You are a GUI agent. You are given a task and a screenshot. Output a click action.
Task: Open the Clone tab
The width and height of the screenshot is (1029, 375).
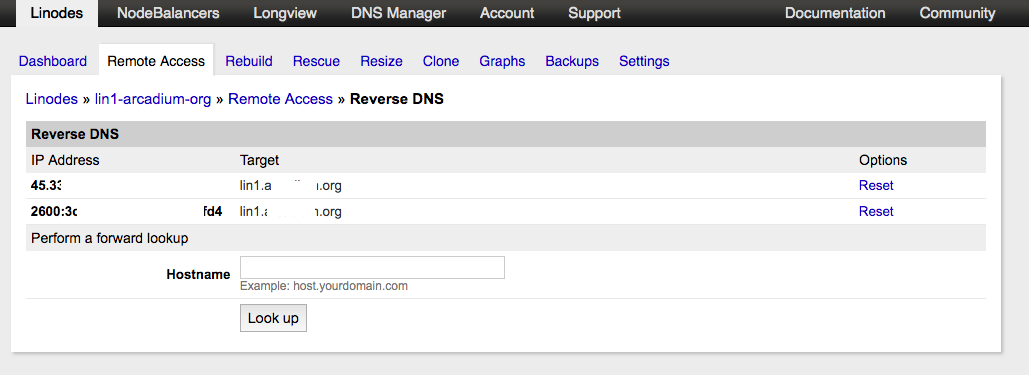(440, 61)
